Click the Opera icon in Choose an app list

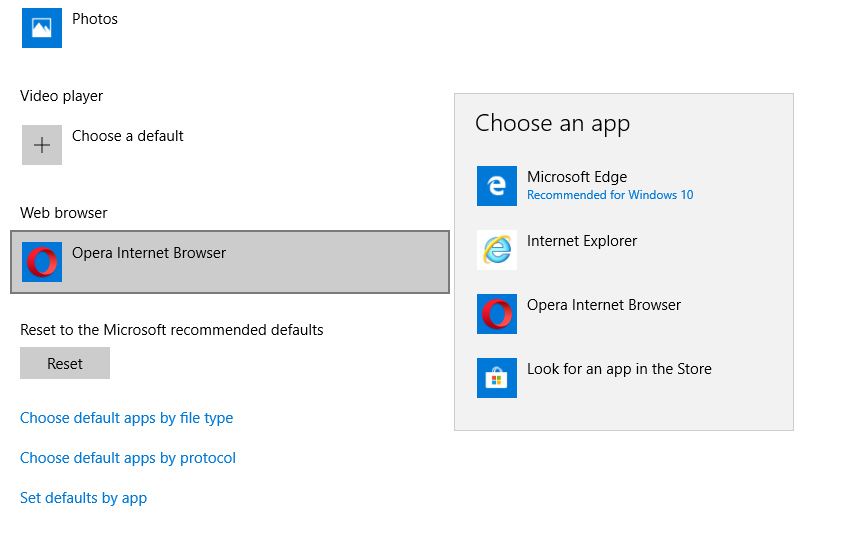(497, 314)
